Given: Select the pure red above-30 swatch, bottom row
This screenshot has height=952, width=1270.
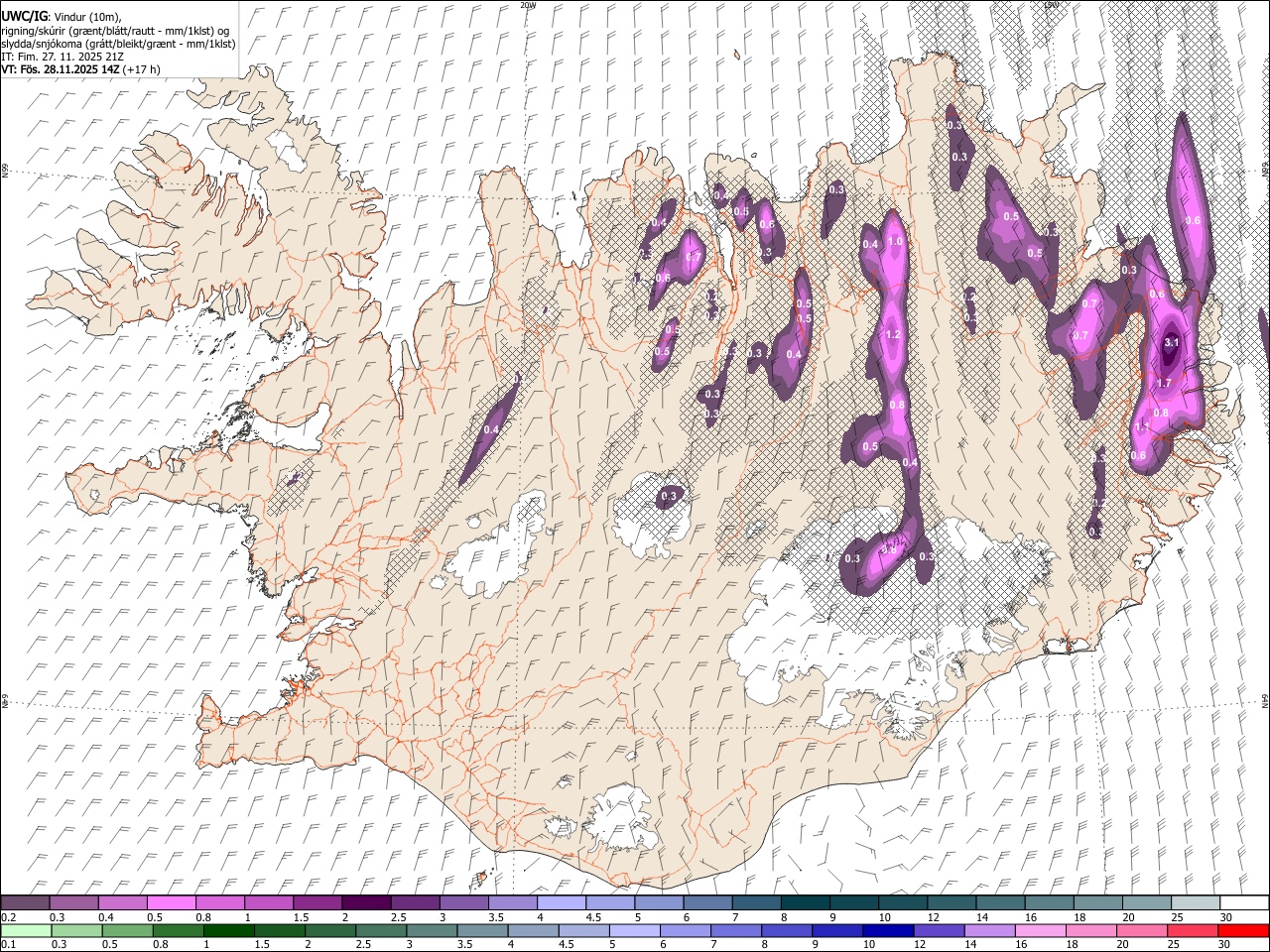Looking at the screenshot, I should point(1244,930).
